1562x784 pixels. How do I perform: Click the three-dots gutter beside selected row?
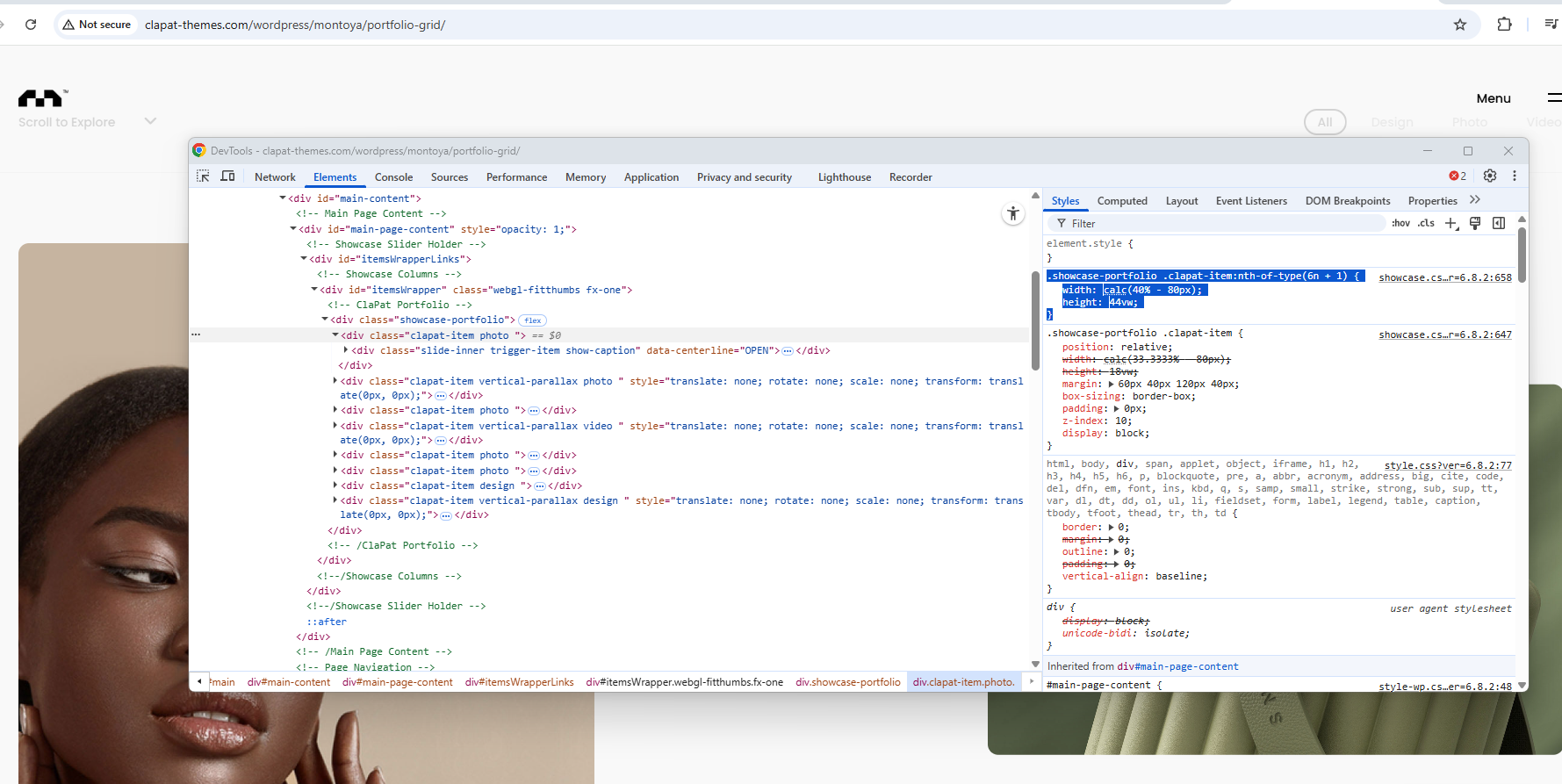(196, 334)
